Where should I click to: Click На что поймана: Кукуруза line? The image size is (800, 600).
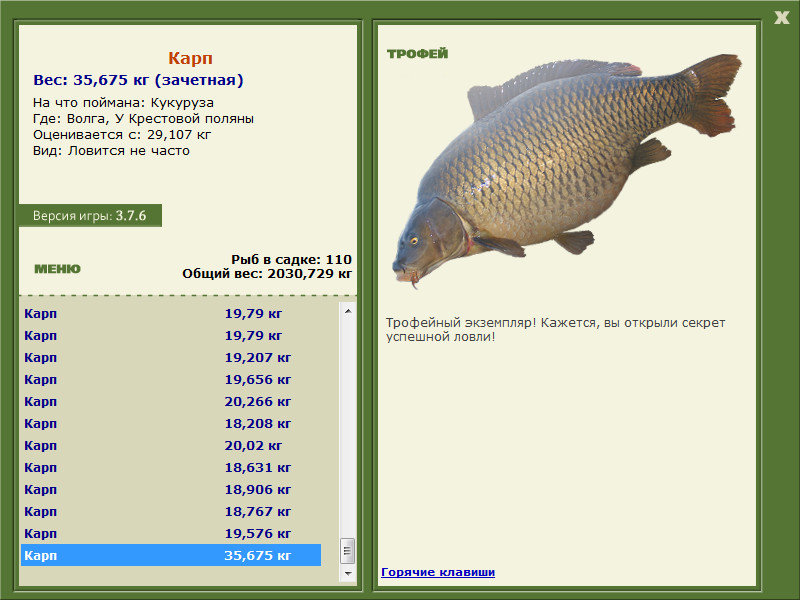(x=123, y=103)
